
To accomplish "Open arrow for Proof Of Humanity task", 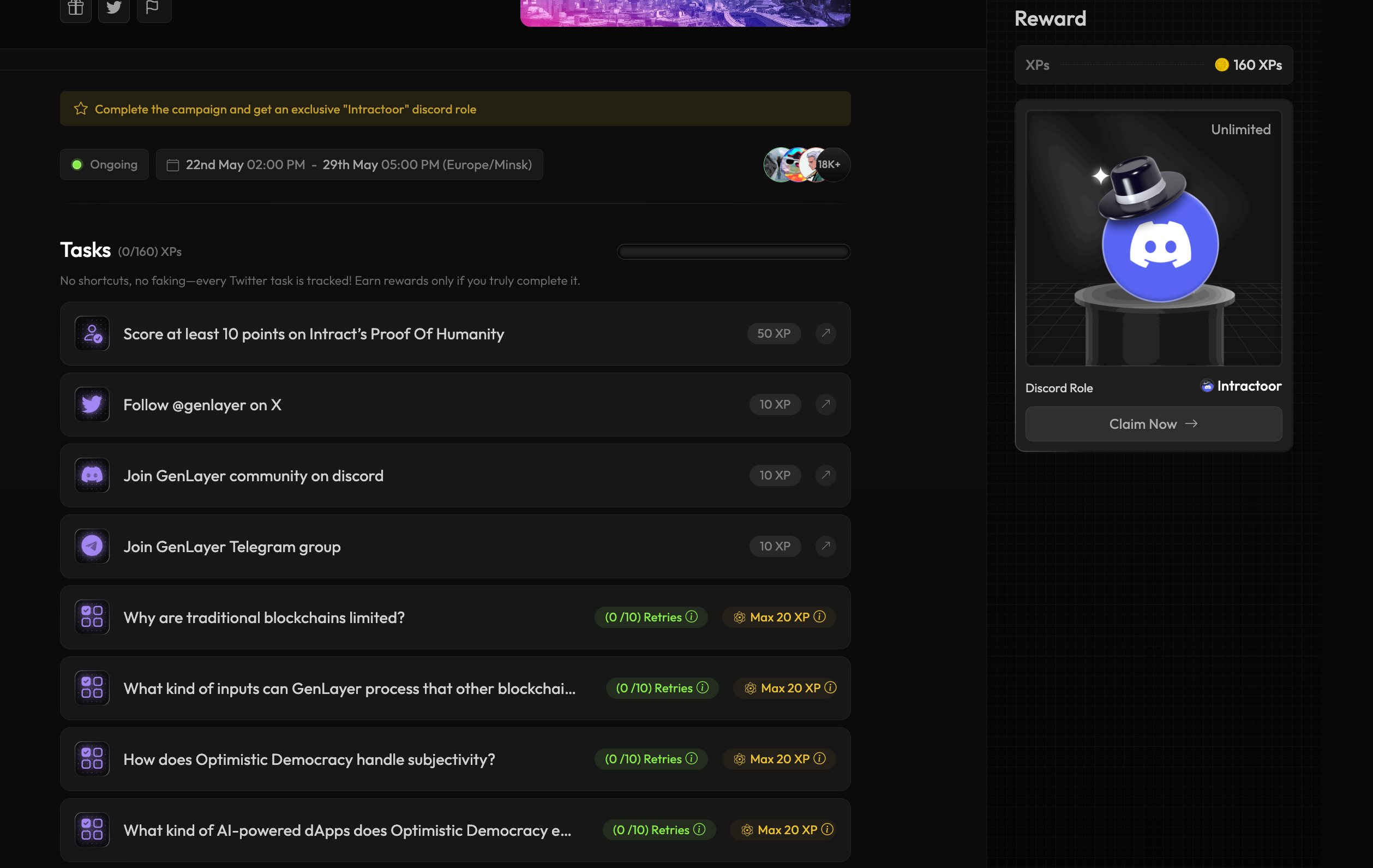I will 826,333.
